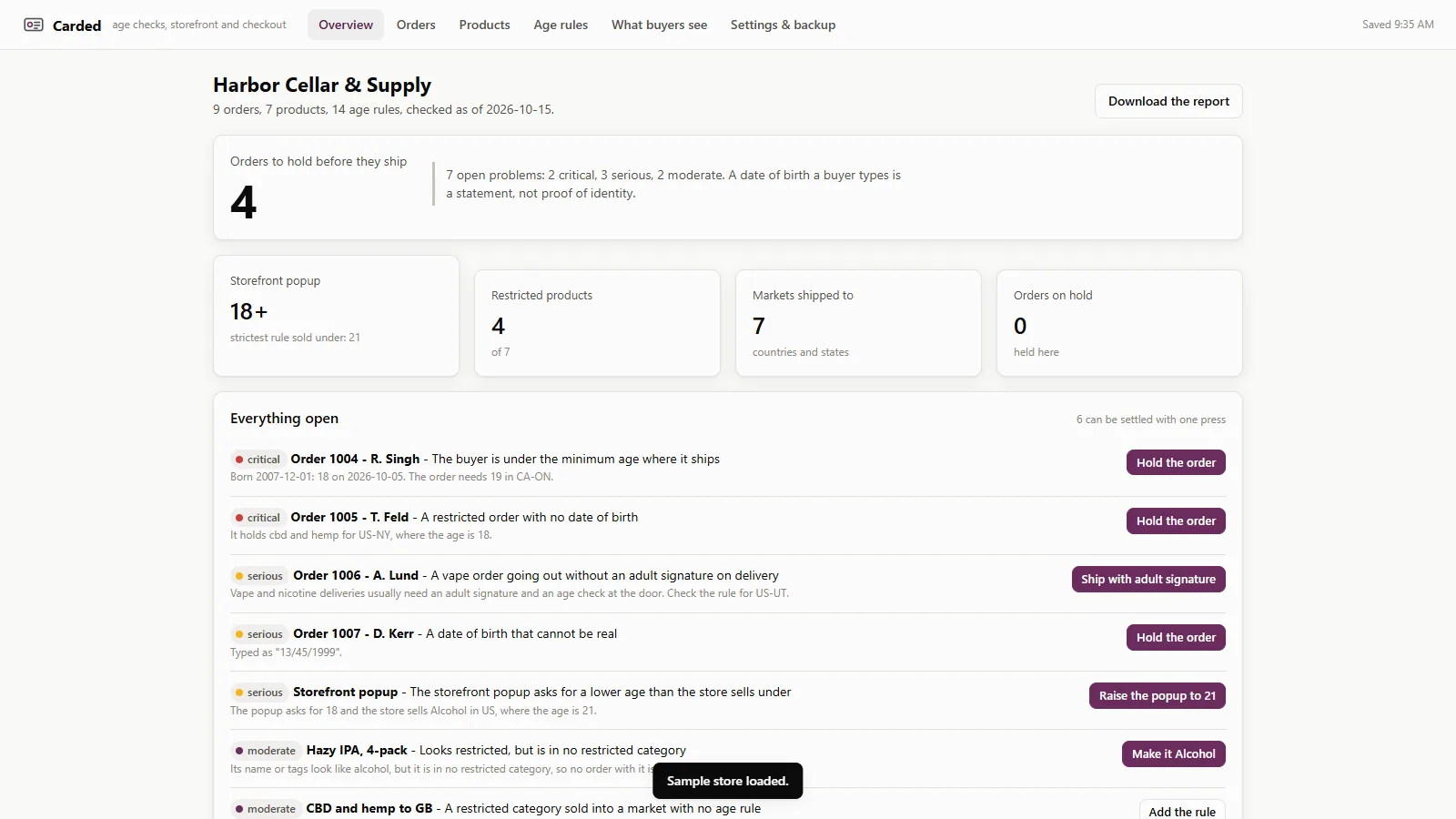1456x819 pixels.
Task: Hold the order for R. Singh 1004
Action: tap(1176, 462)
